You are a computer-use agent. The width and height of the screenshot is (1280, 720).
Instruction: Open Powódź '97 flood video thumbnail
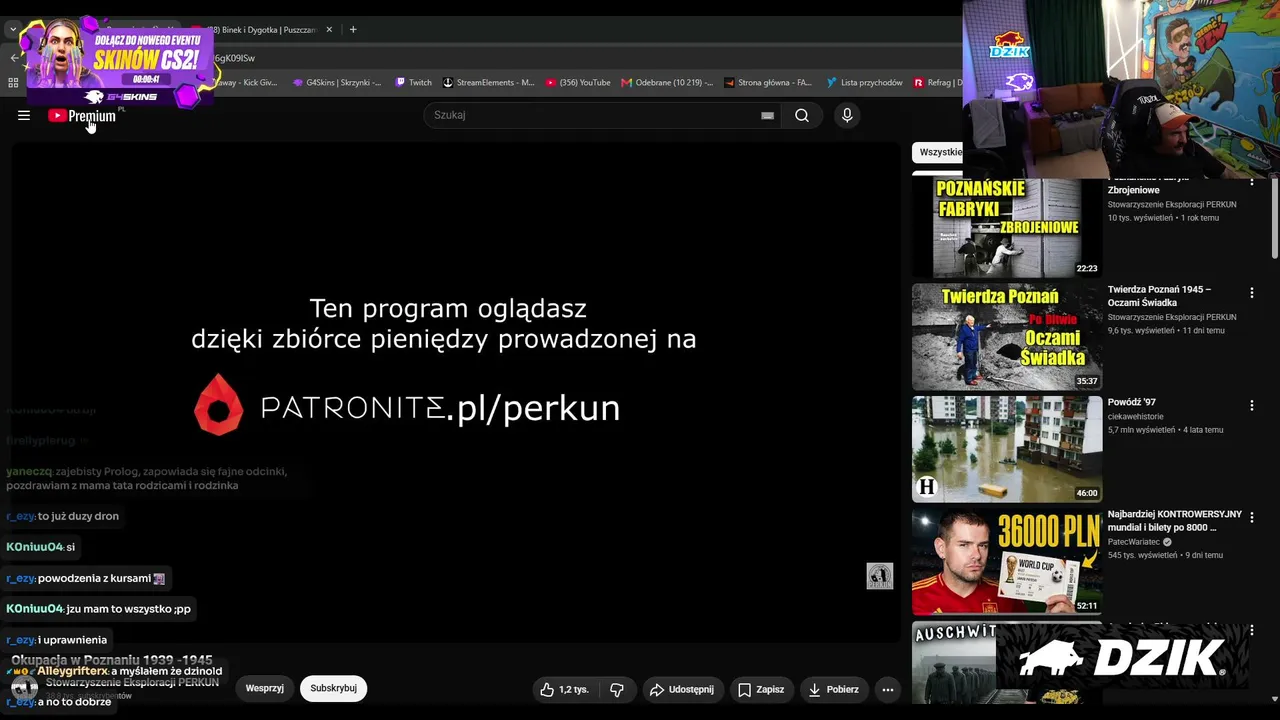coord(1007,449)
